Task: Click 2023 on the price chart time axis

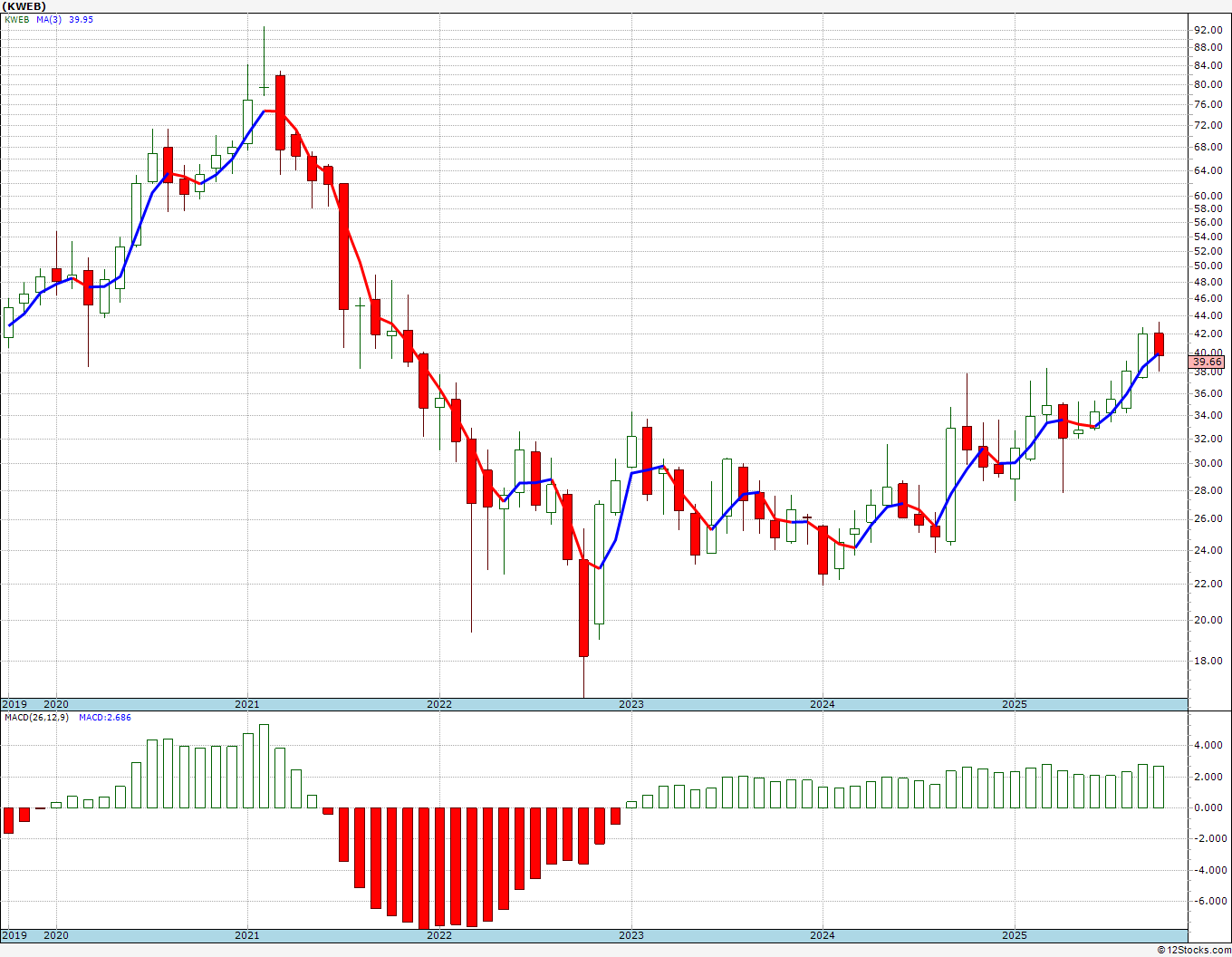Action: point(631,704)
